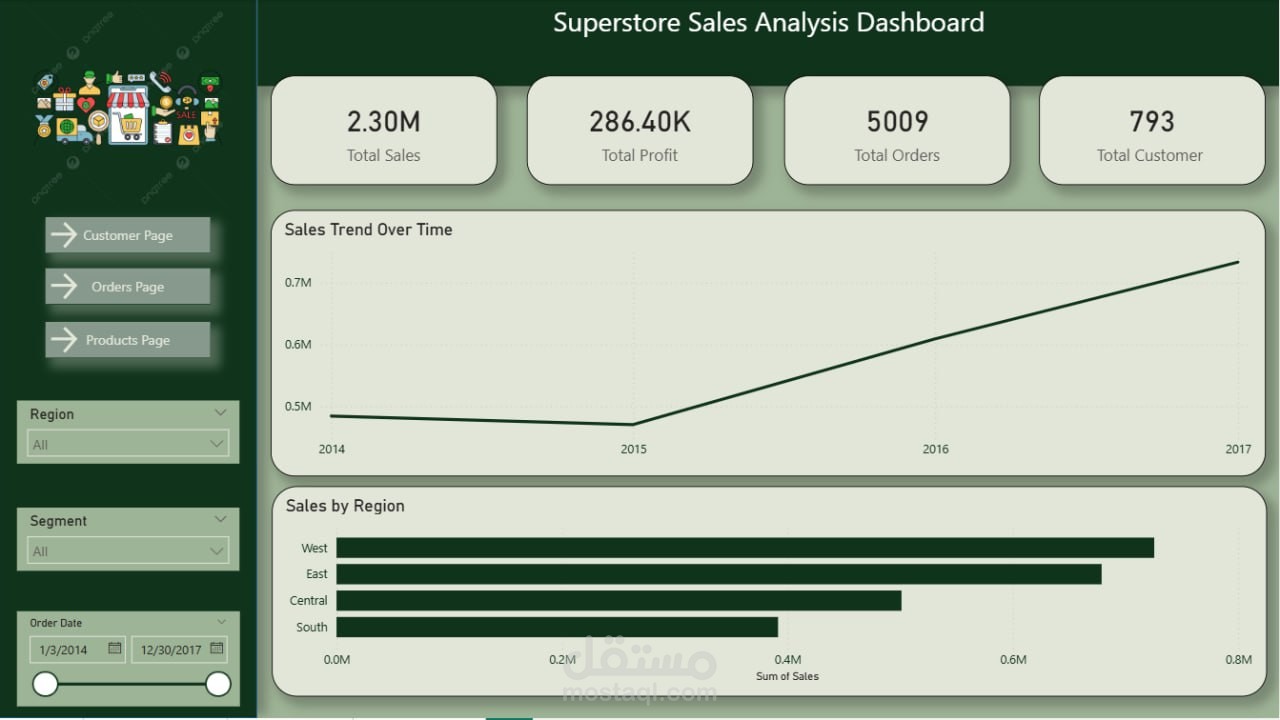Click the arrow icon beside Orders Page

pos(63,286)
